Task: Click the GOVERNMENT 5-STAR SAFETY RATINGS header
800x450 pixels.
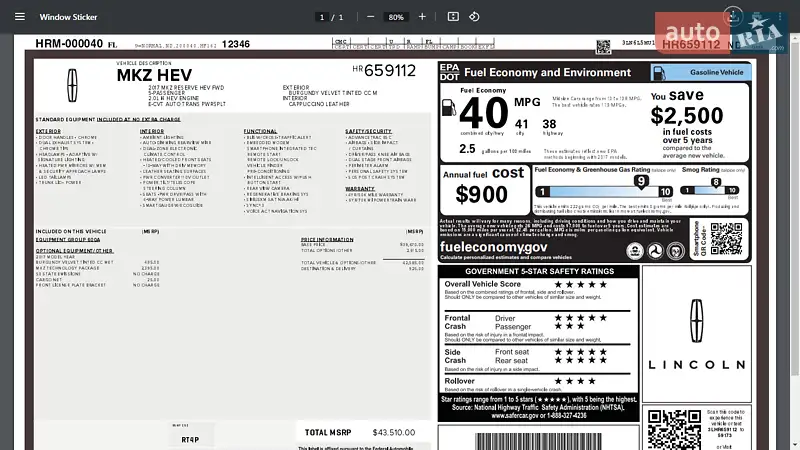Action: (x=539, y=271)
